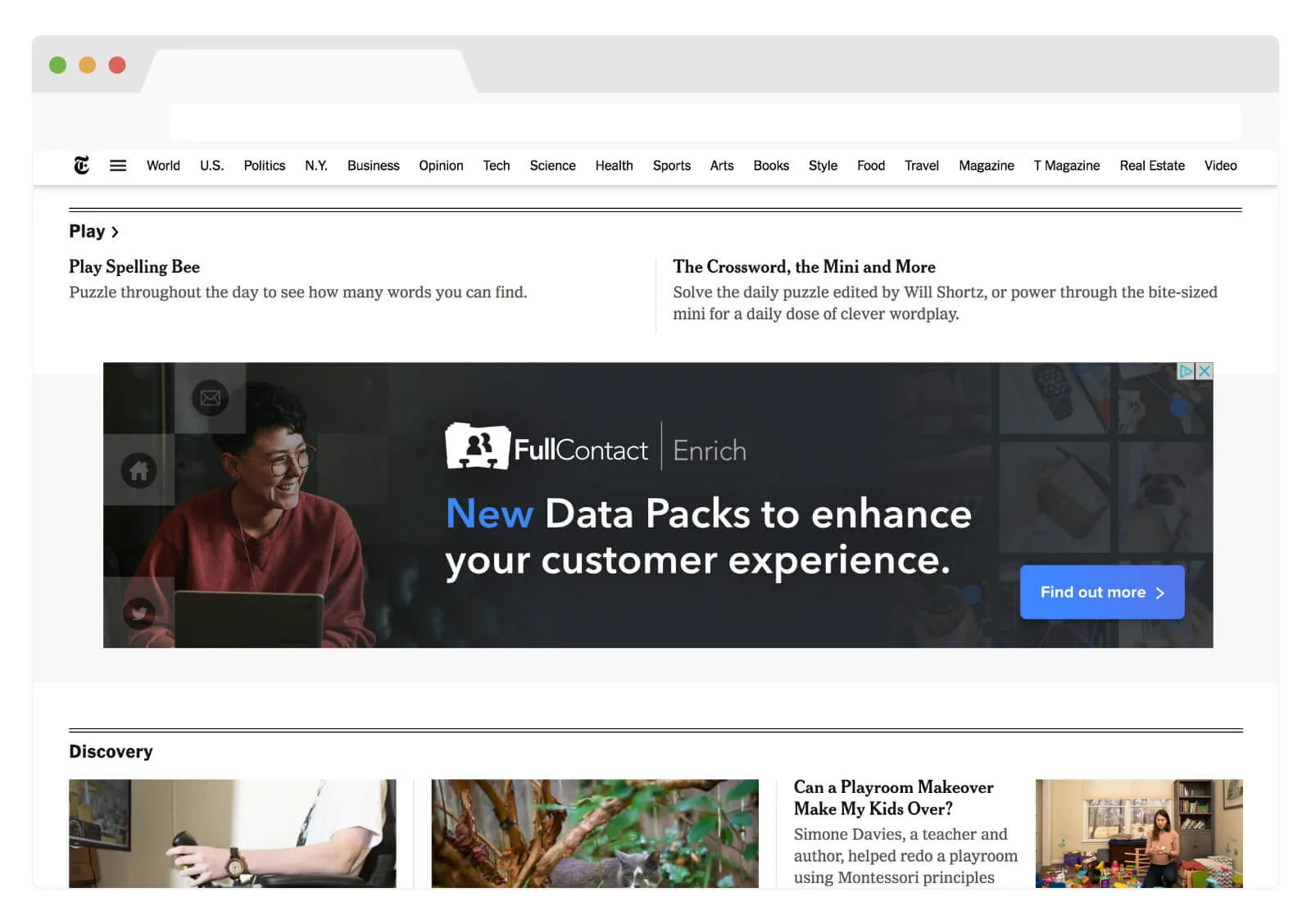
Task: Go to Politics section
Action: [265, 165]
